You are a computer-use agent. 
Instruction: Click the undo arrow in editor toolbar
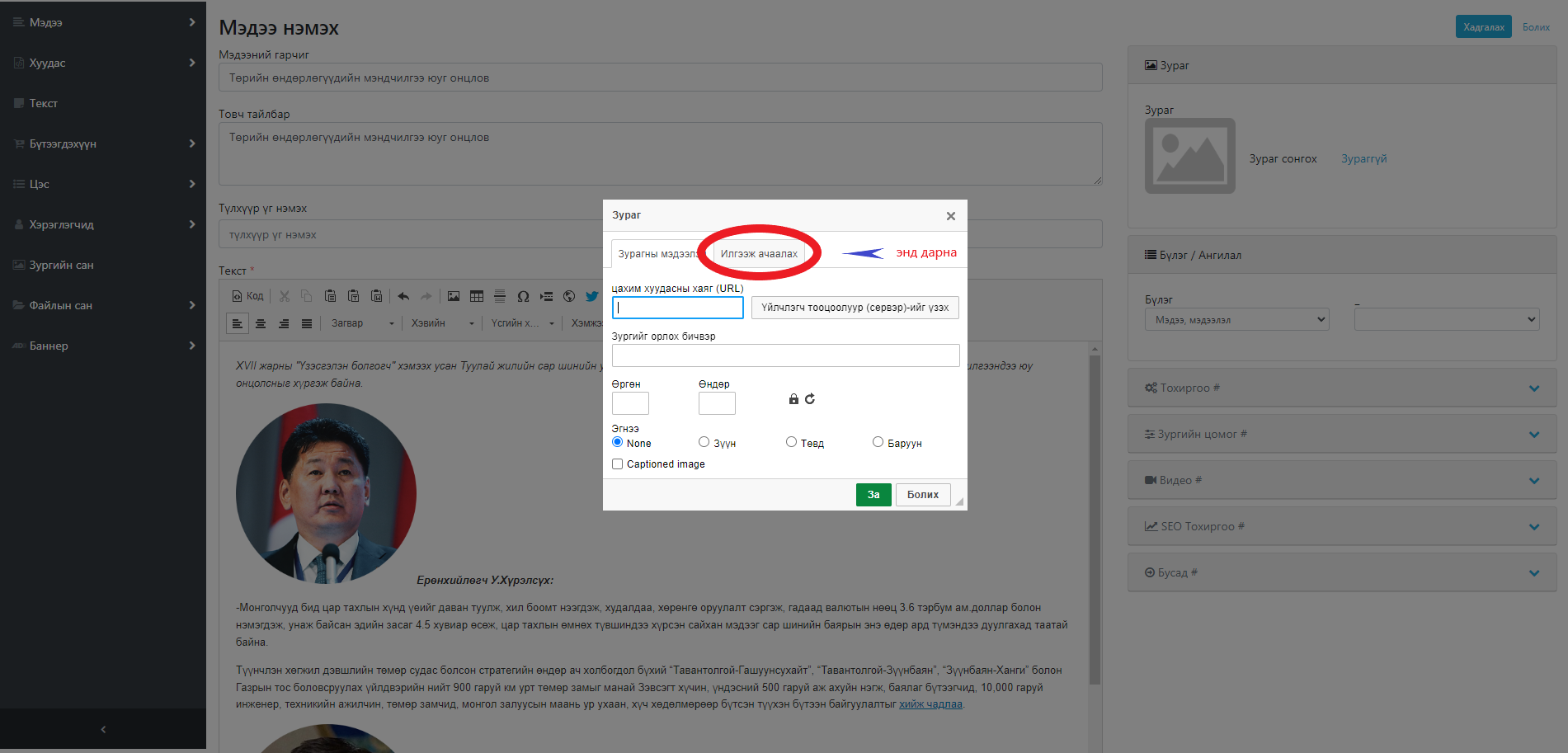click(403, 296)
